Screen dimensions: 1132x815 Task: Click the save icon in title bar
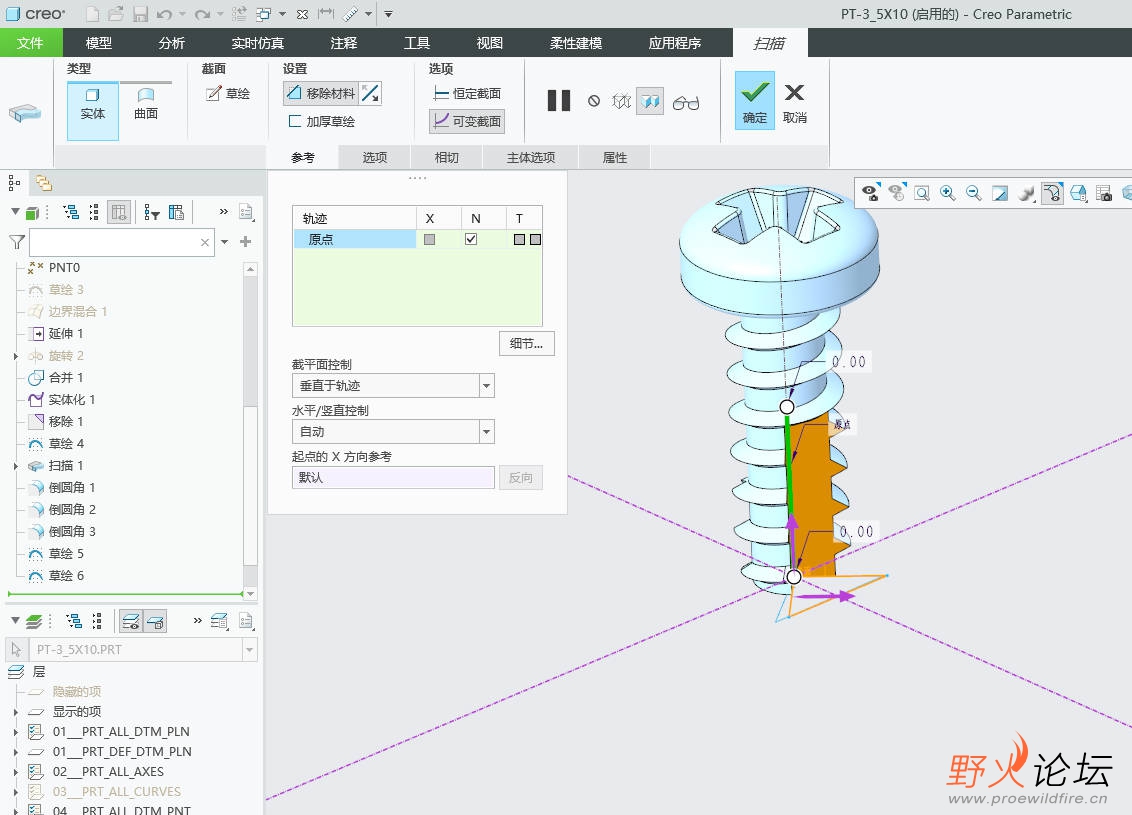(140, 14)
